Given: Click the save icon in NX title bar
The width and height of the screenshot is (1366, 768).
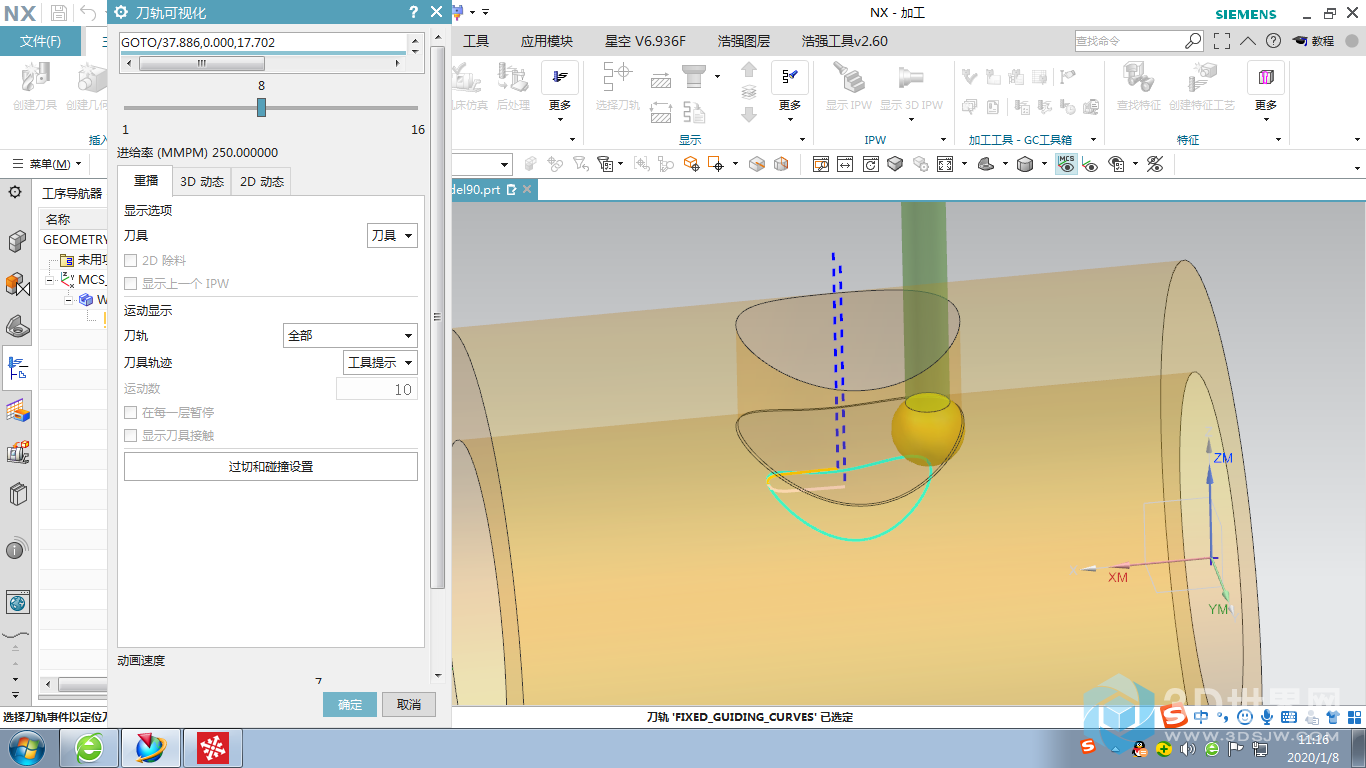Looking at the screenshot, I should pyautogui.click(x=58, y=13).
